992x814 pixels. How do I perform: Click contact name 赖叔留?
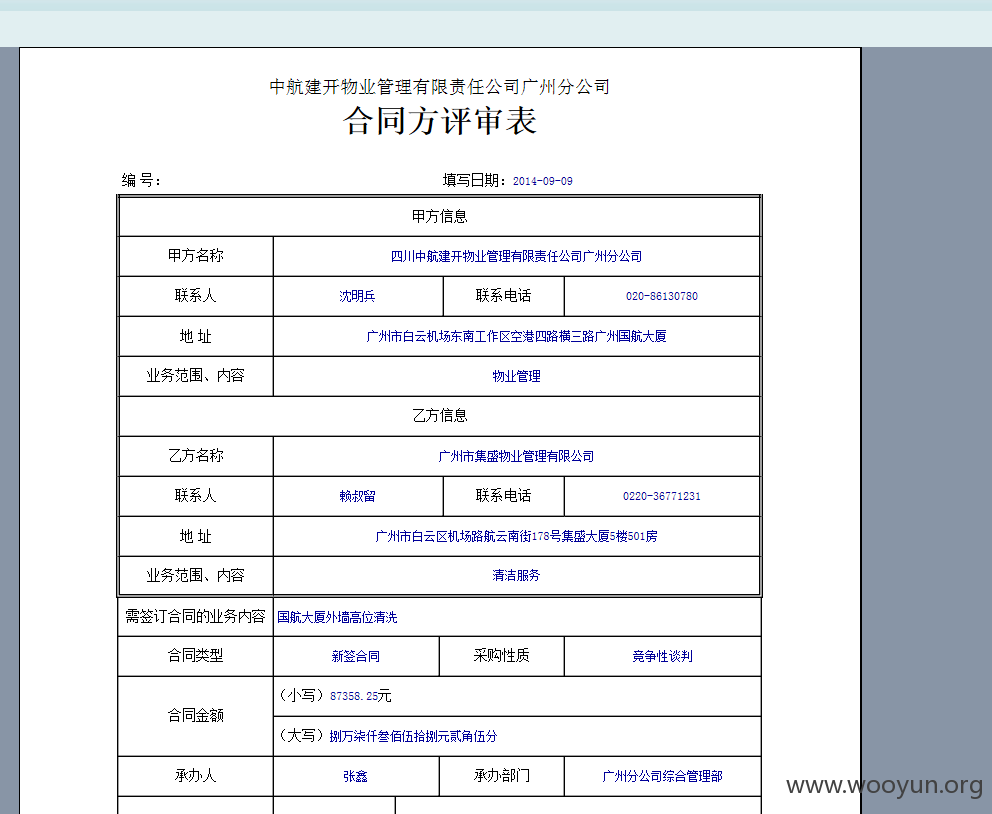pyautogui.click(x=357, y=496)
